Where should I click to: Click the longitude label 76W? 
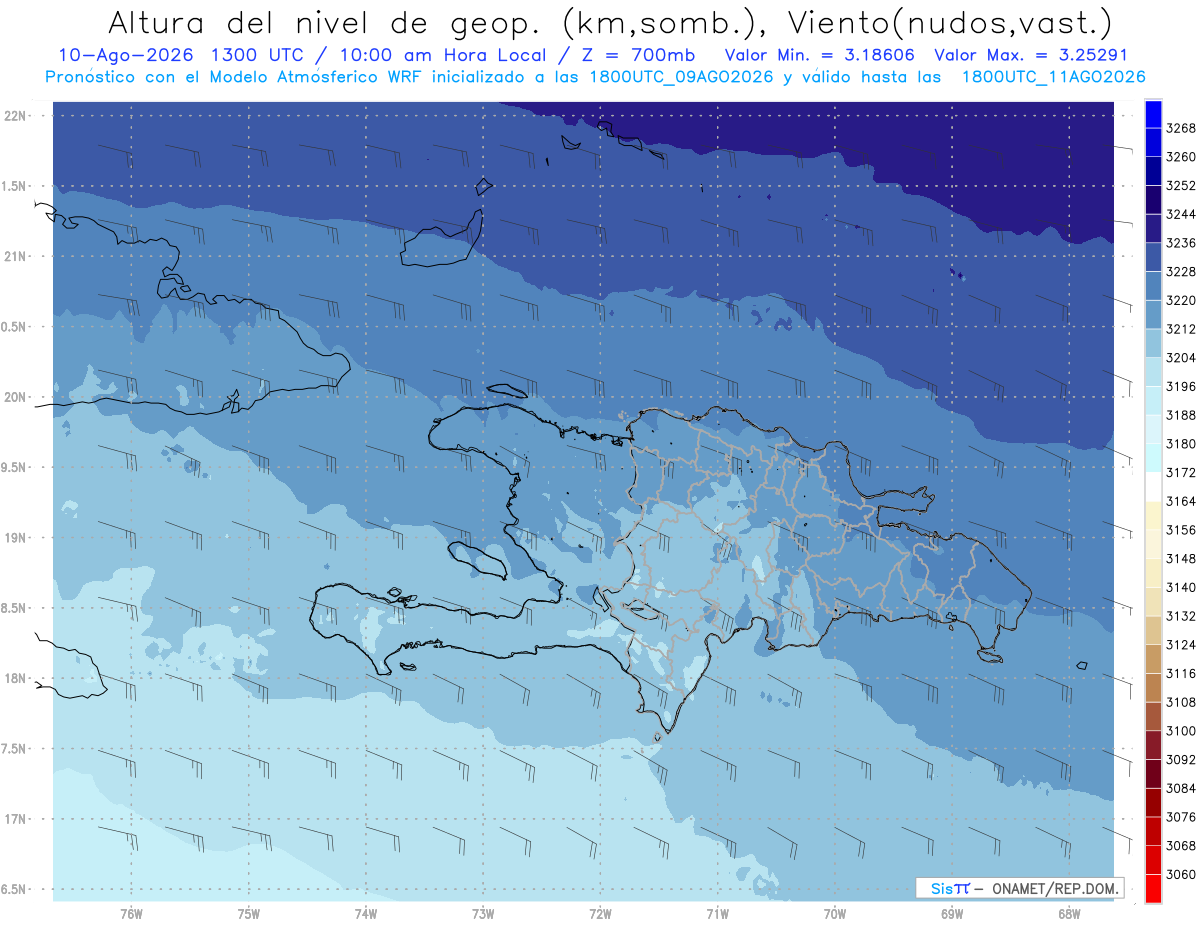point(131,913)
